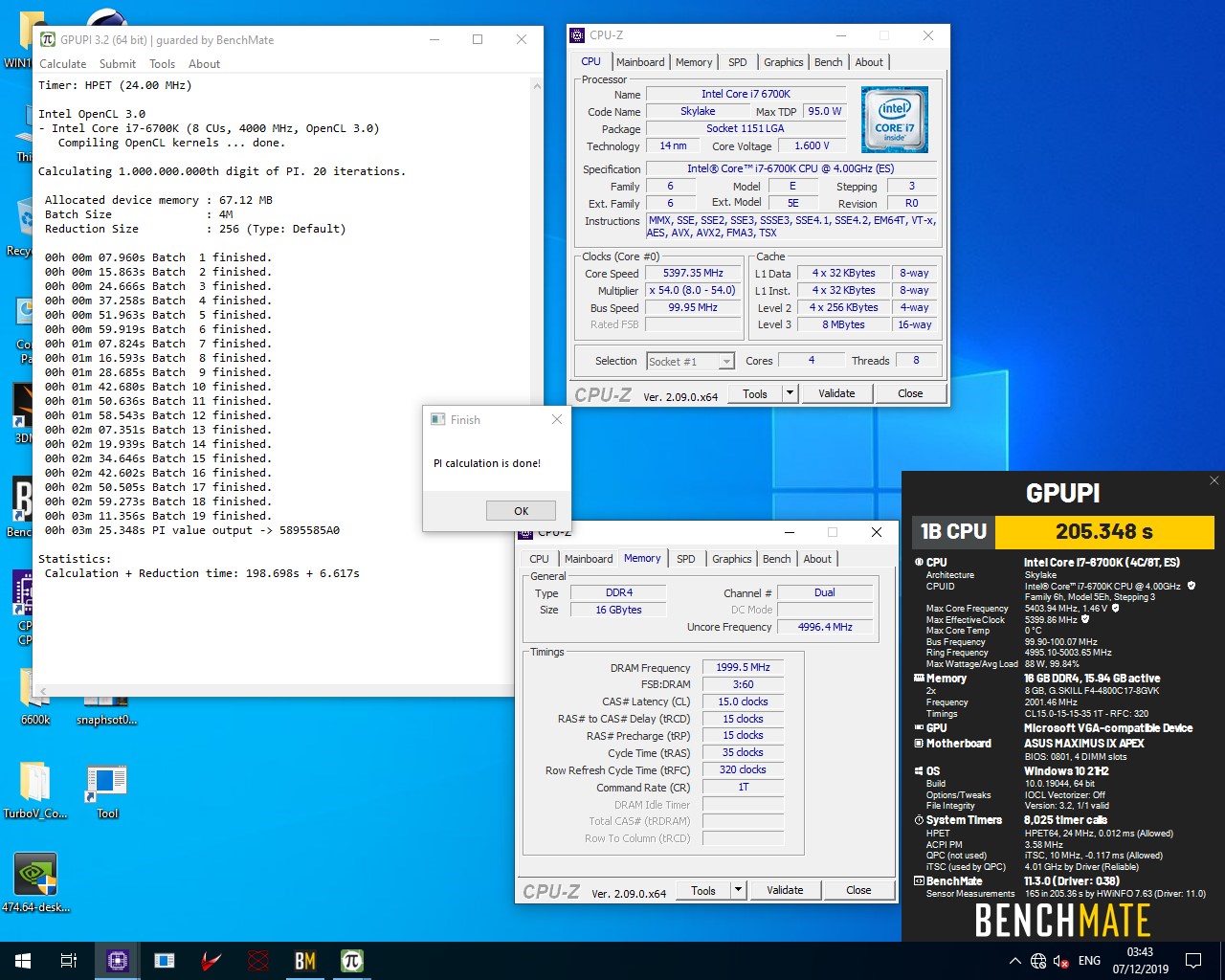Click GPUPI horizontal scrollbar left arrow

point(43,690)
